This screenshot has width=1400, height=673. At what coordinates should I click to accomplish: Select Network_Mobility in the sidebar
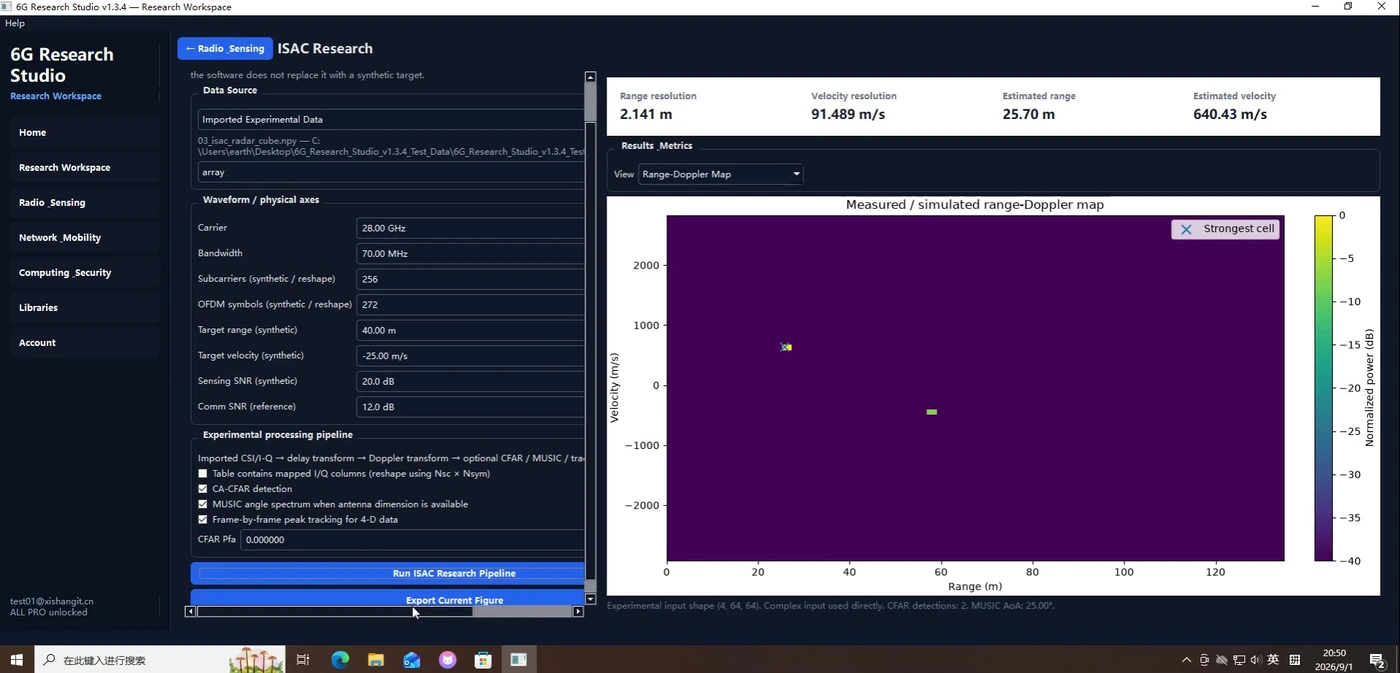(85, 237)
